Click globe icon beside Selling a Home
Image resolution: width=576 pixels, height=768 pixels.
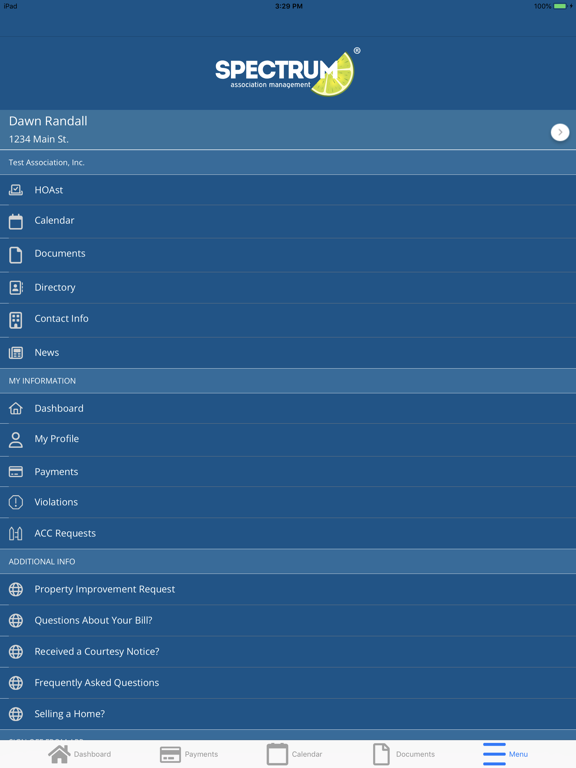[x=16, y=714]
